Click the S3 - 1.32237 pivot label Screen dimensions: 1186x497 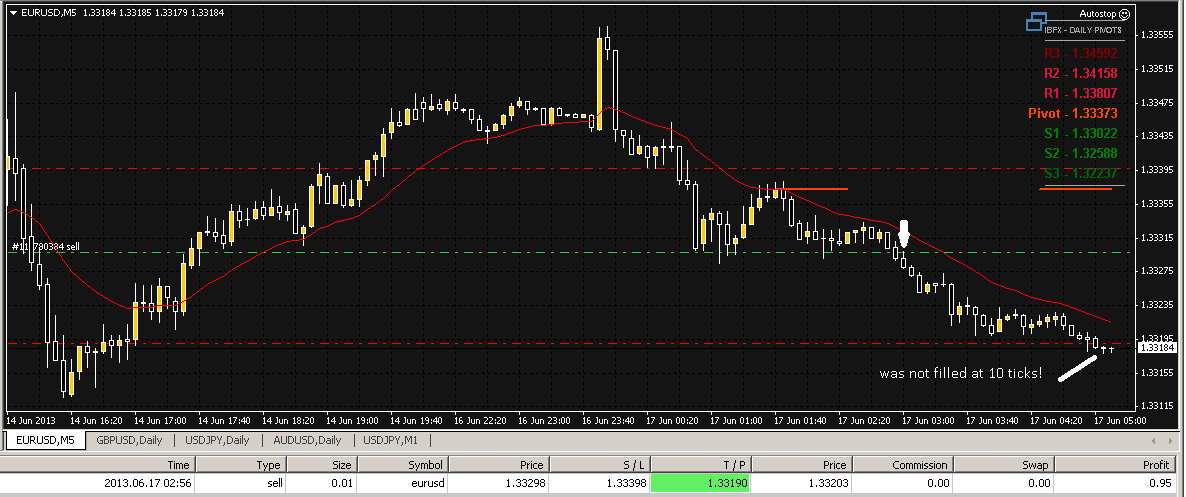(x=1080, y=173)
